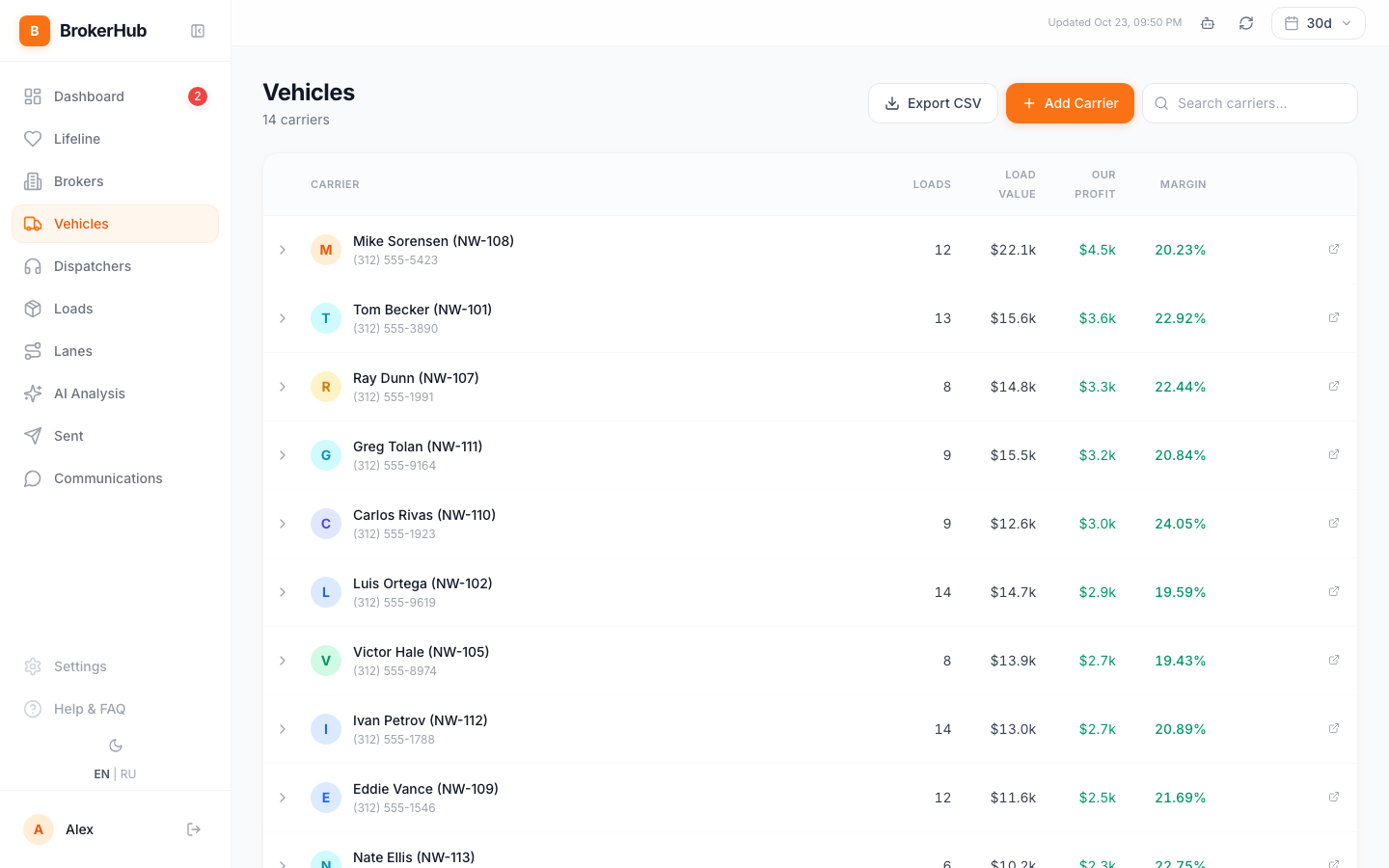Click the robot icon in top bar
Screen dimensions: 1389x868
[1208, 23]
